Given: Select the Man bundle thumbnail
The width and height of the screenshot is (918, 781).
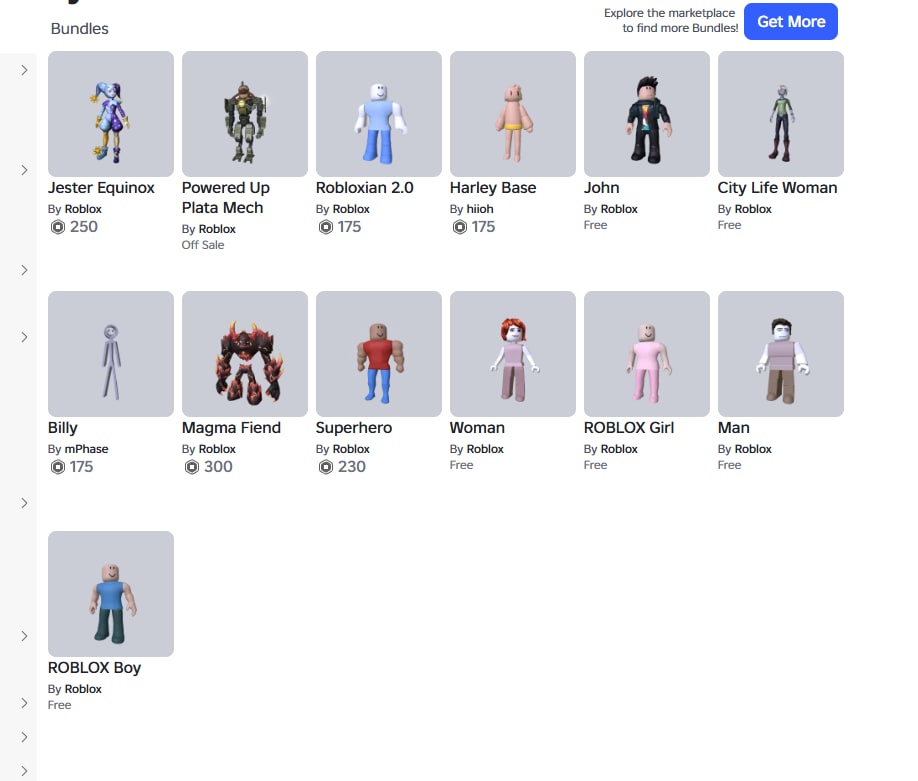Looking at the screenshot, I should pyautogui.click(x=780, y=354).
